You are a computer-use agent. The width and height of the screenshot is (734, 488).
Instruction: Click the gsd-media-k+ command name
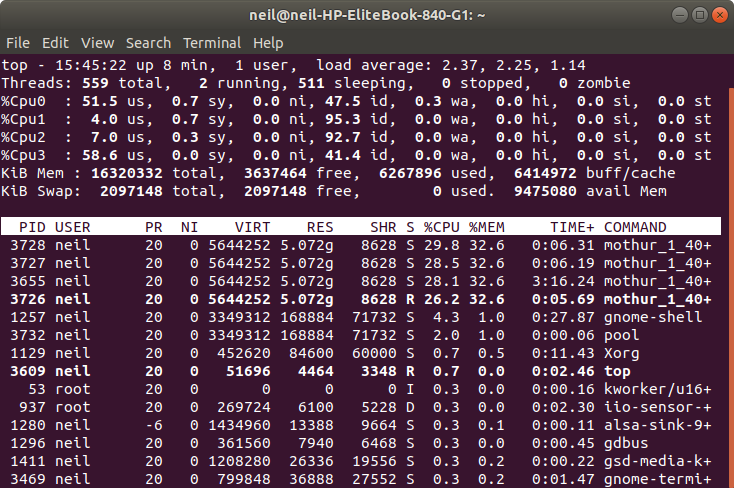click(658, 461)
